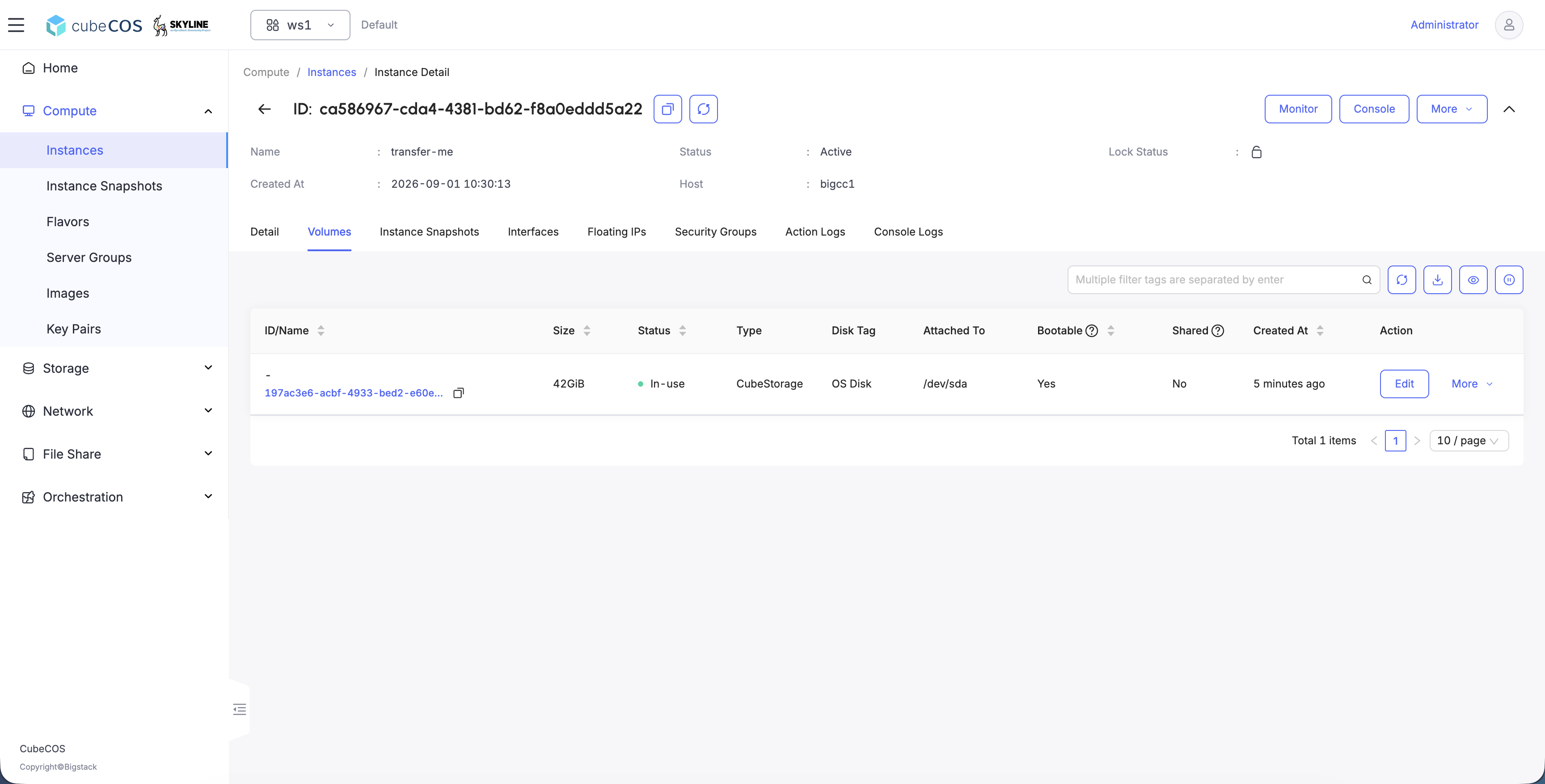
Task: Open the Administrator user avatar
Action: pos(1509,25)
